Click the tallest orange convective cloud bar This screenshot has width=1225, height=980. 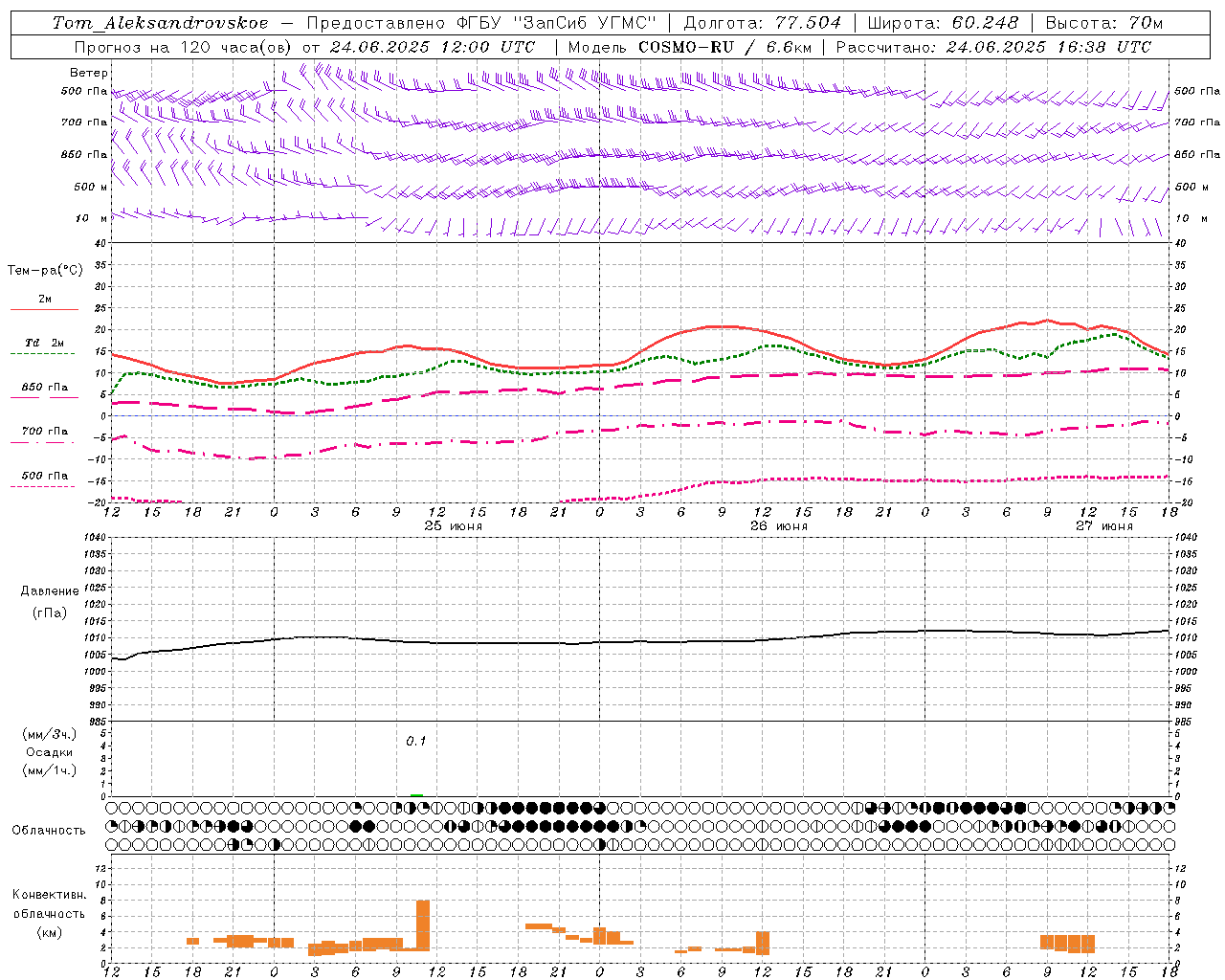click(x=423, y=924)
